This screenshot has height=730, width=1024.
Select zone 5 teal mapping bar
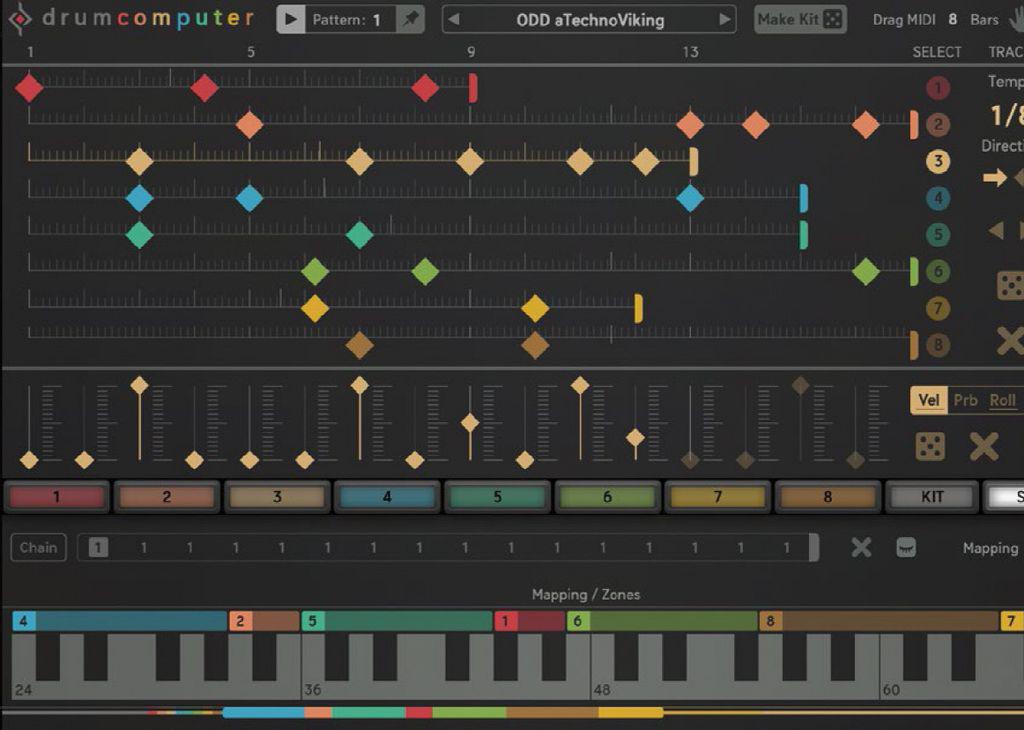(x=396, y=621)
